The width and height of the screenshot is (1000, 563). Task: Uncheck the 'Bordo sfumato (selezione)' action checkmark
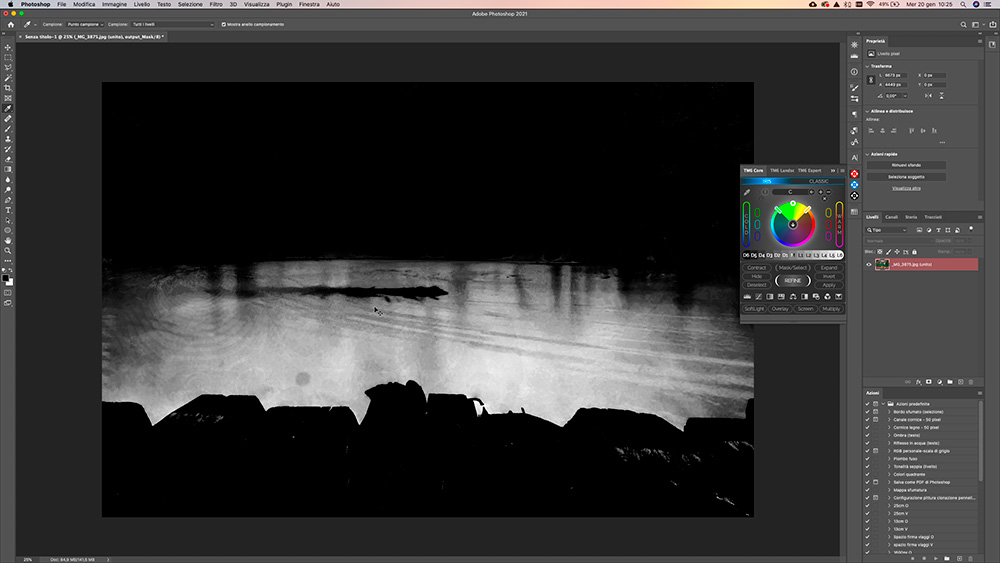(x=867, y=412)
